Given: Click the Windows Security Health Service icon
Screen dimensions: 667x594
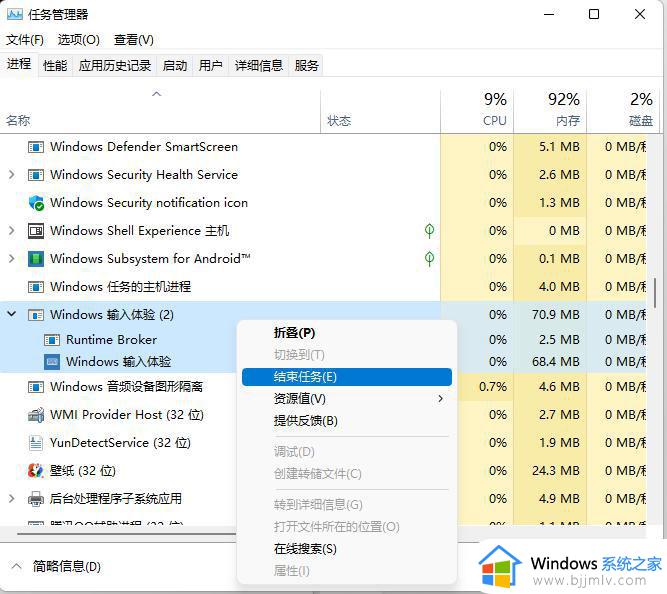Looking at the screenshot, I should [x=36, y=175].
